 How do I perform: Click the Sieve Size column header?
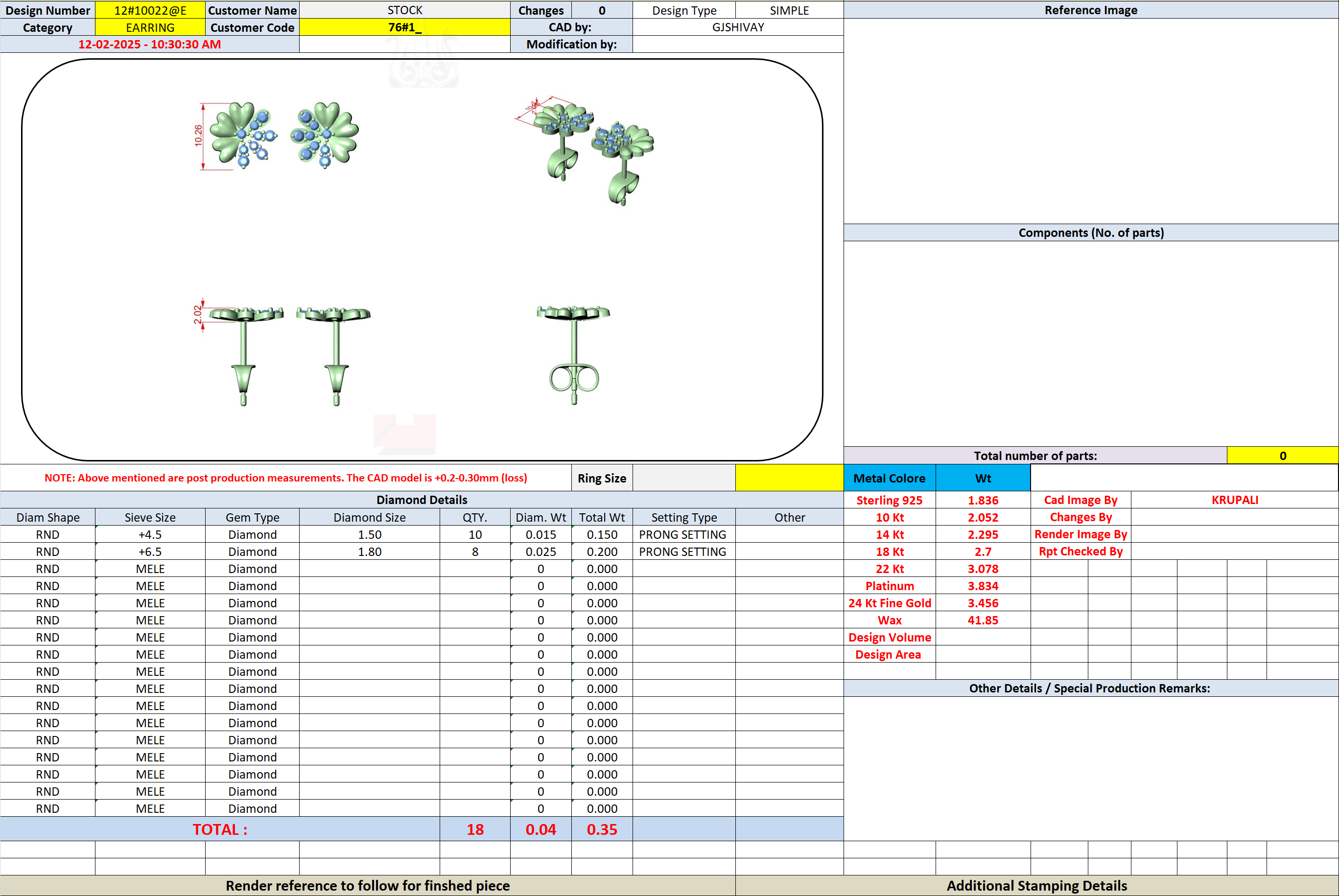(x=150, y=517)
